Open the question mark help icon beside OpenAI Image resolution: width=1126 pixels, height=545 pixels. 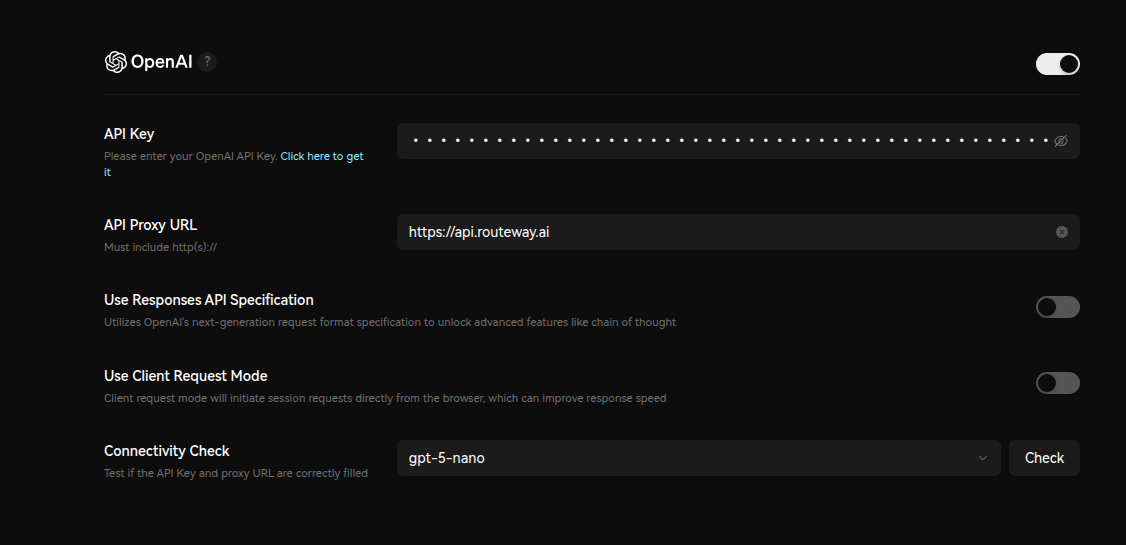[207, 62]
